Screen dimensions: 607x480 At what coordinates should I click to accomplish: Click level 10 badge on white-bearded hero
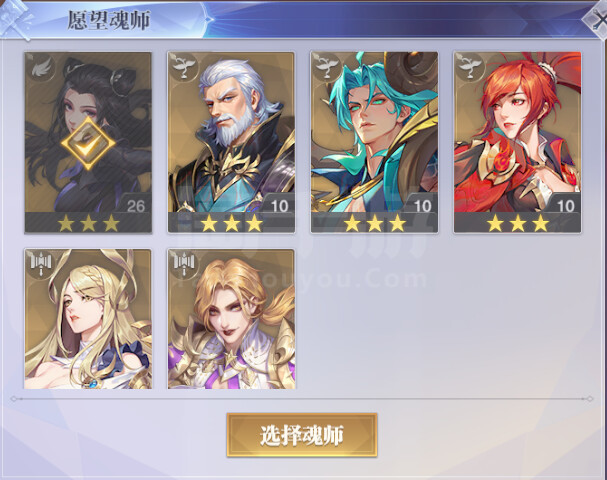pyautogui.click(x=278, y=204)
